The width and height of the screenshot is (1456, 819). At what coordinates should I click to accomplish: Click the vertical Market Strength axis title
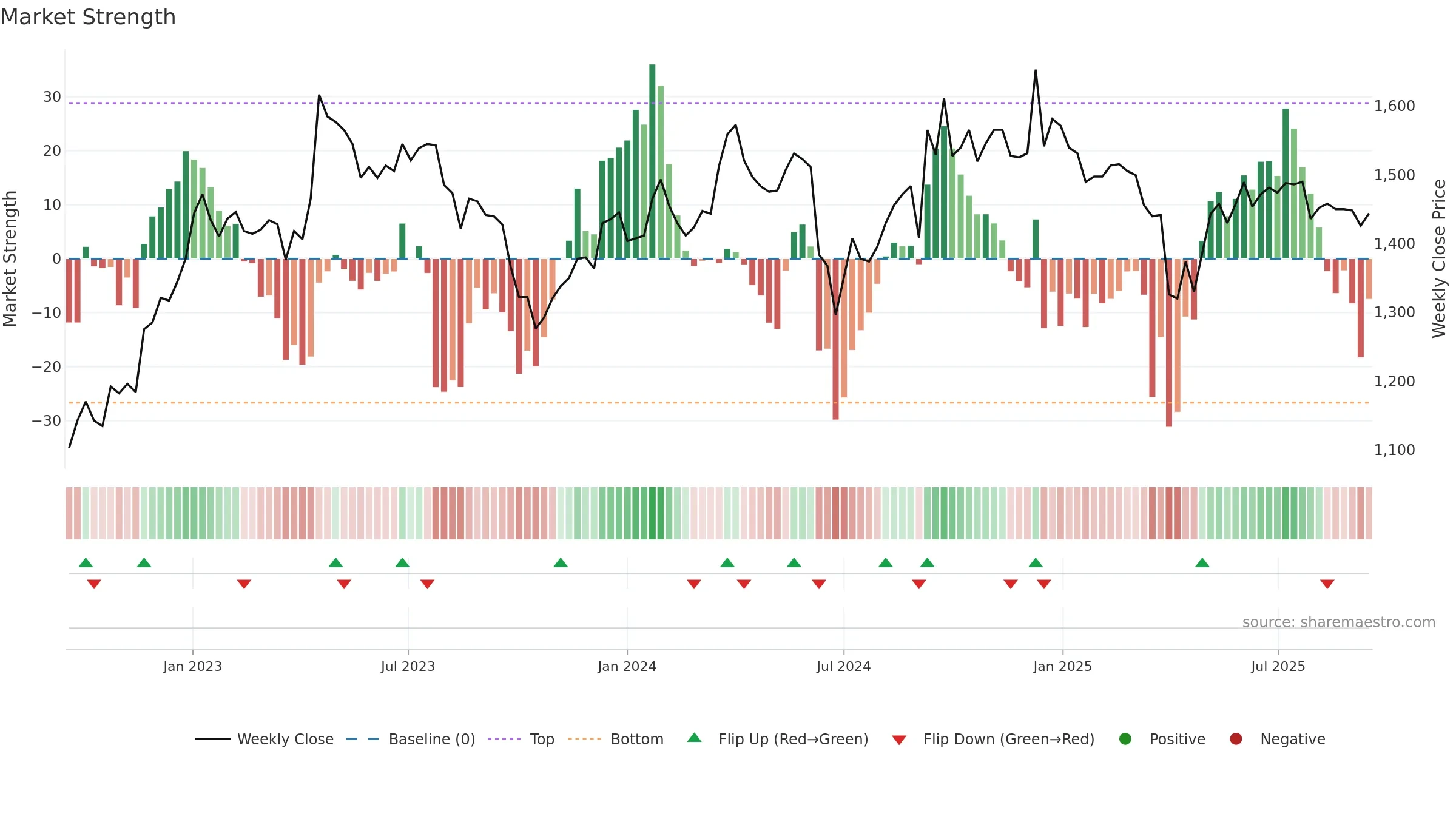10,258
